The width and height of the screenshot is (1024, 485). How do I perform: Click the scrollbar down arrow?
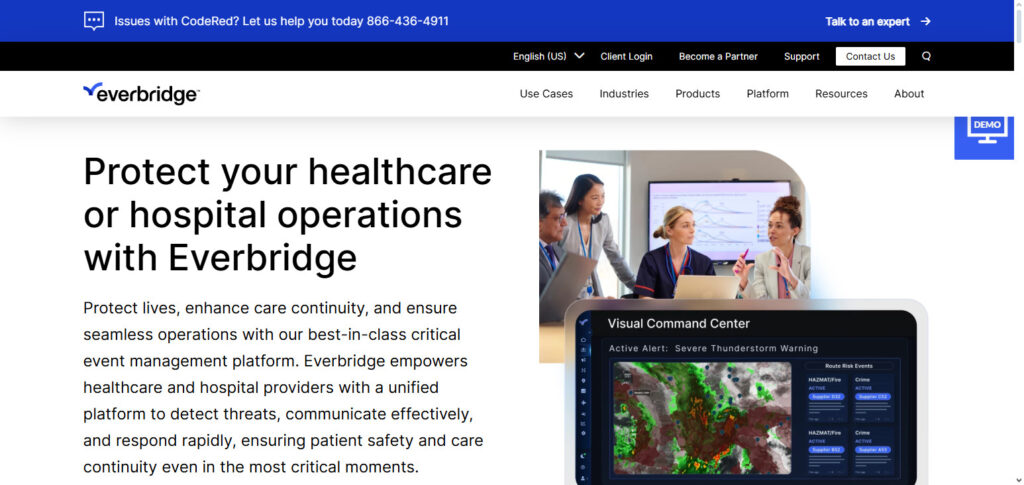[x=1019, y=480]
